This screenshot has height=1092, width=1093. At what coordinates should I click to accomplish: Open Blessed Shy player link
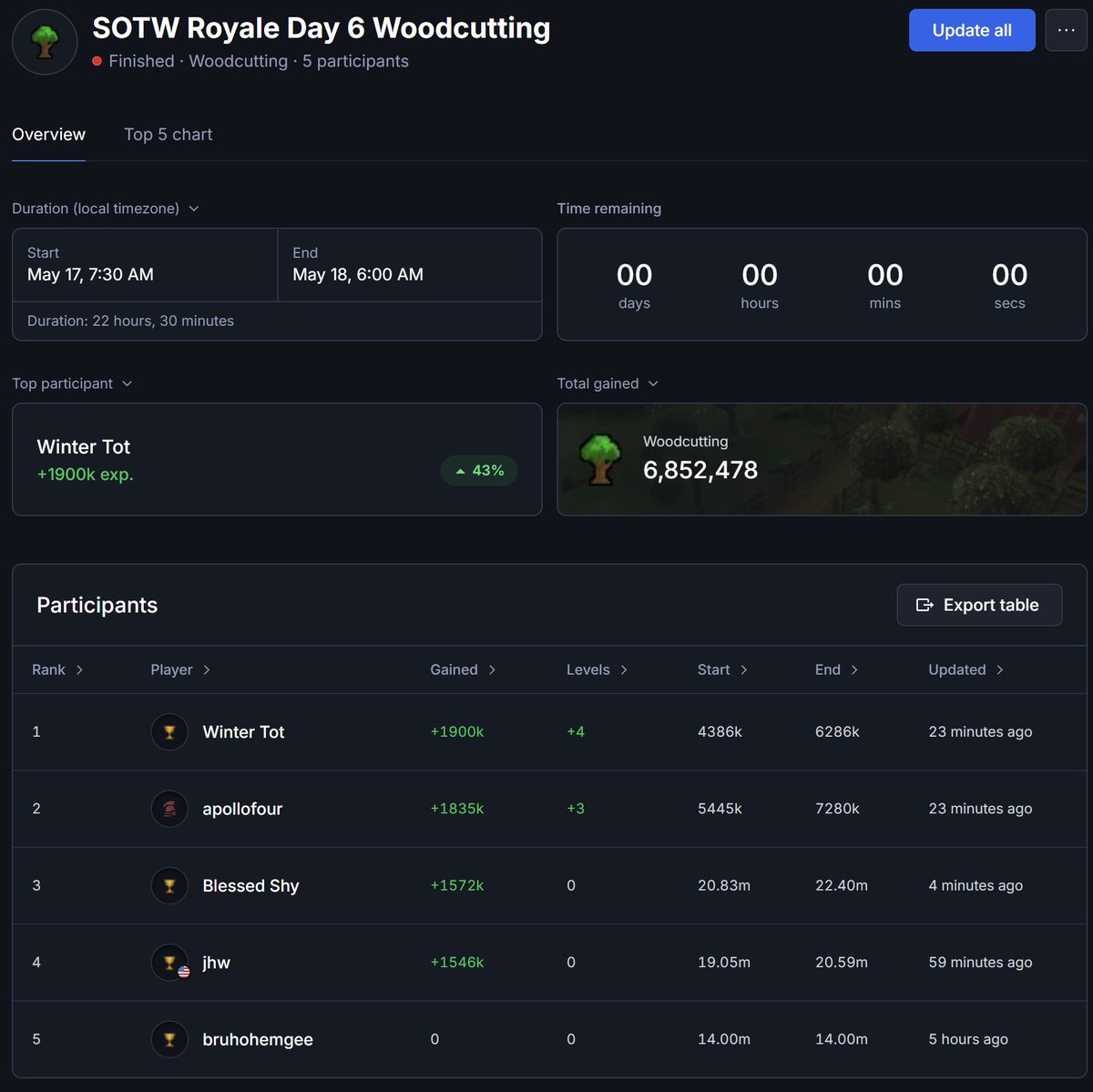pos(250,885)
